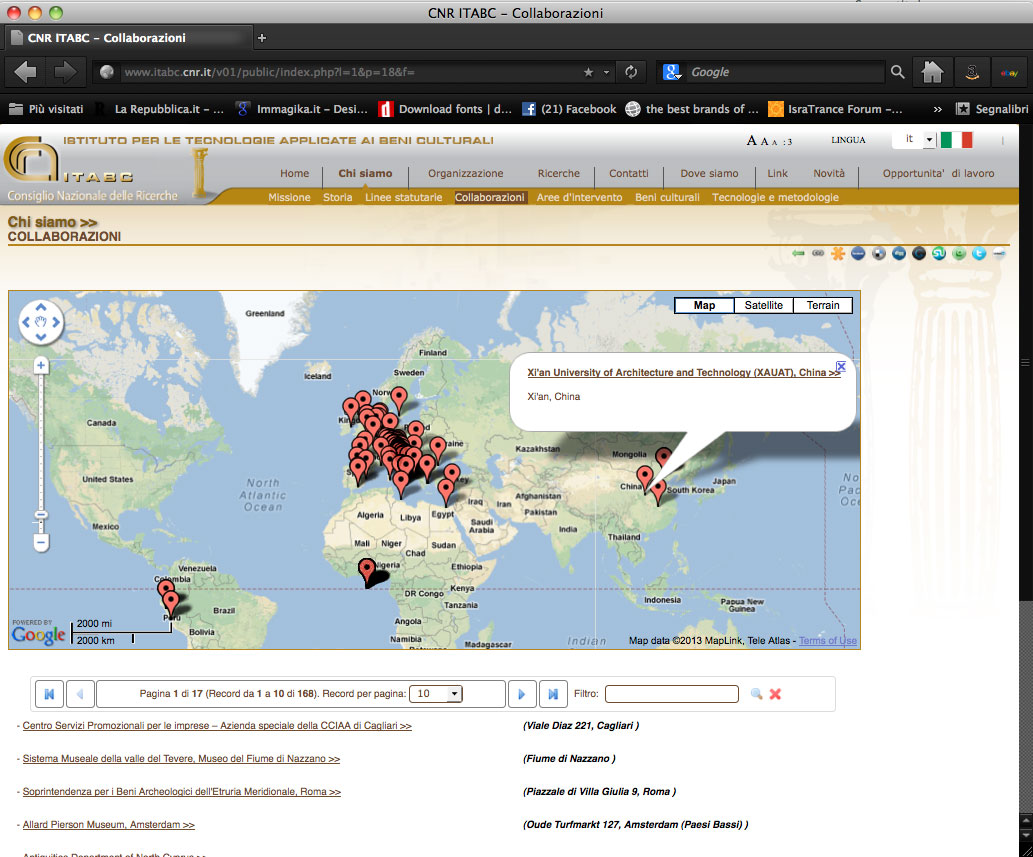
Task: Go to the first page of records
Action: [49, 694]
